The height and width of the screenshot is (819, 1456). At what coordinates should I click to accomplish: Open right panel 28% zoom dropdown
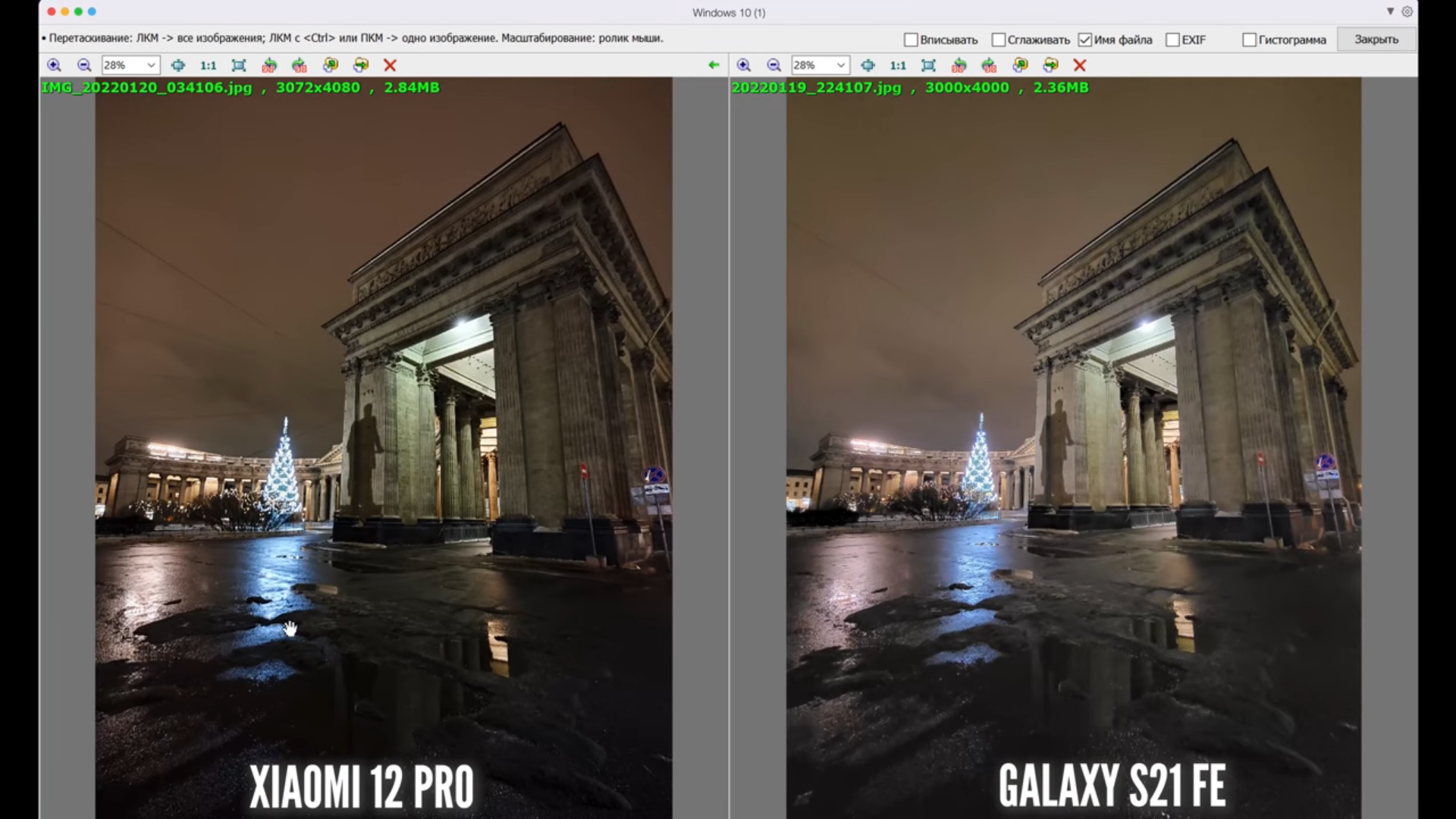(x=840, y=65)
